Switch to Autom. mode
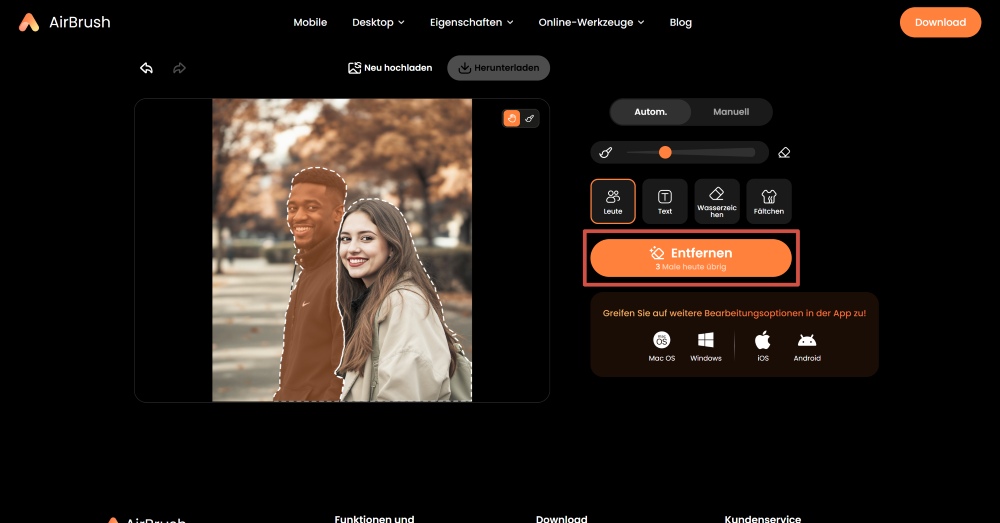Image resolution: width=1000 pixels, height=523 pixels. [651, 112]
